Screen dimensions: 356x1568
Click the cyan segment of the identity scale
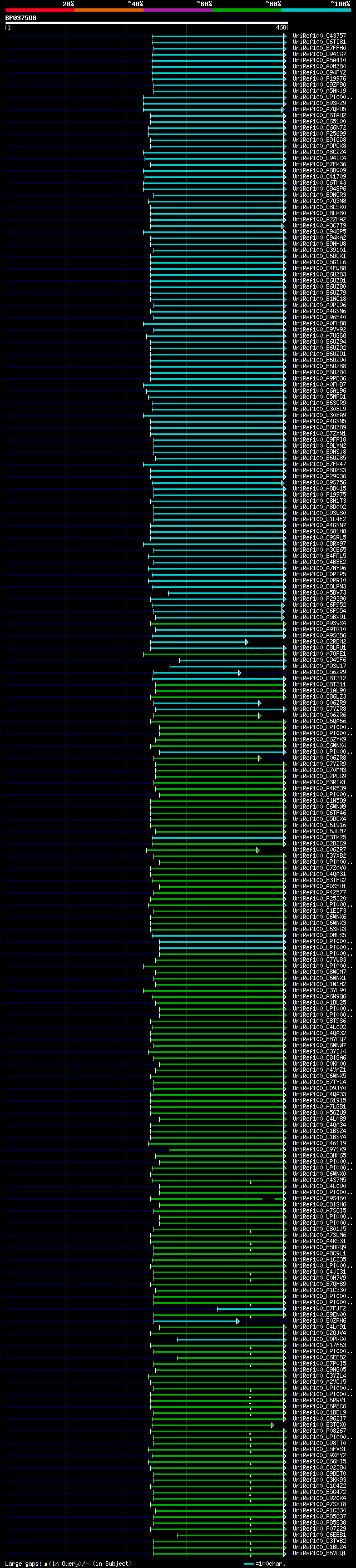(x=316, y=10)
